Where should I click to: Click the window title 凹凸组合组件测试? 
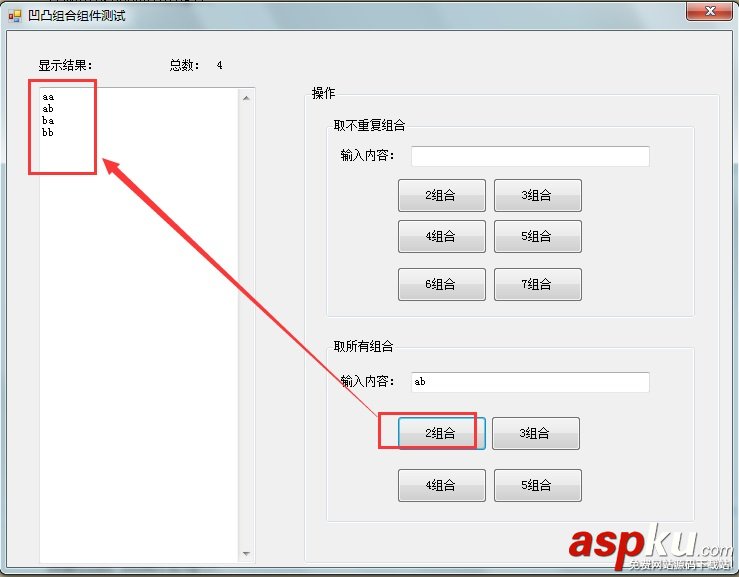(x=77, y=16)
